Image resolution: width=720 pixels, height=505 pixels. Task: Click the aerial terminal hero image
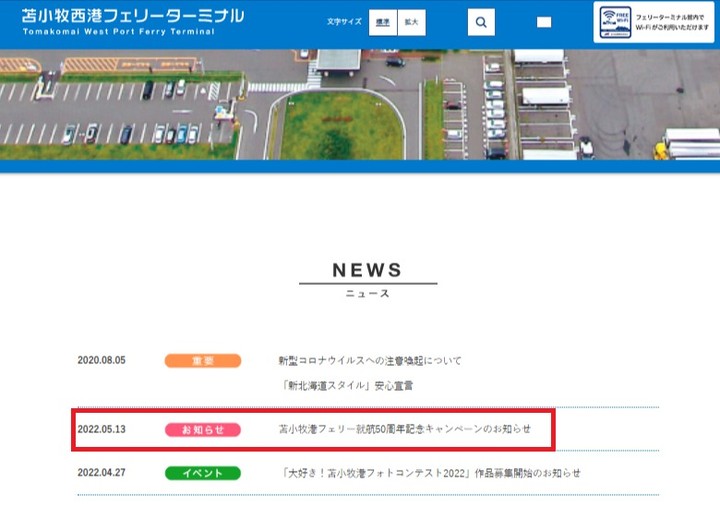coord(360,105)
